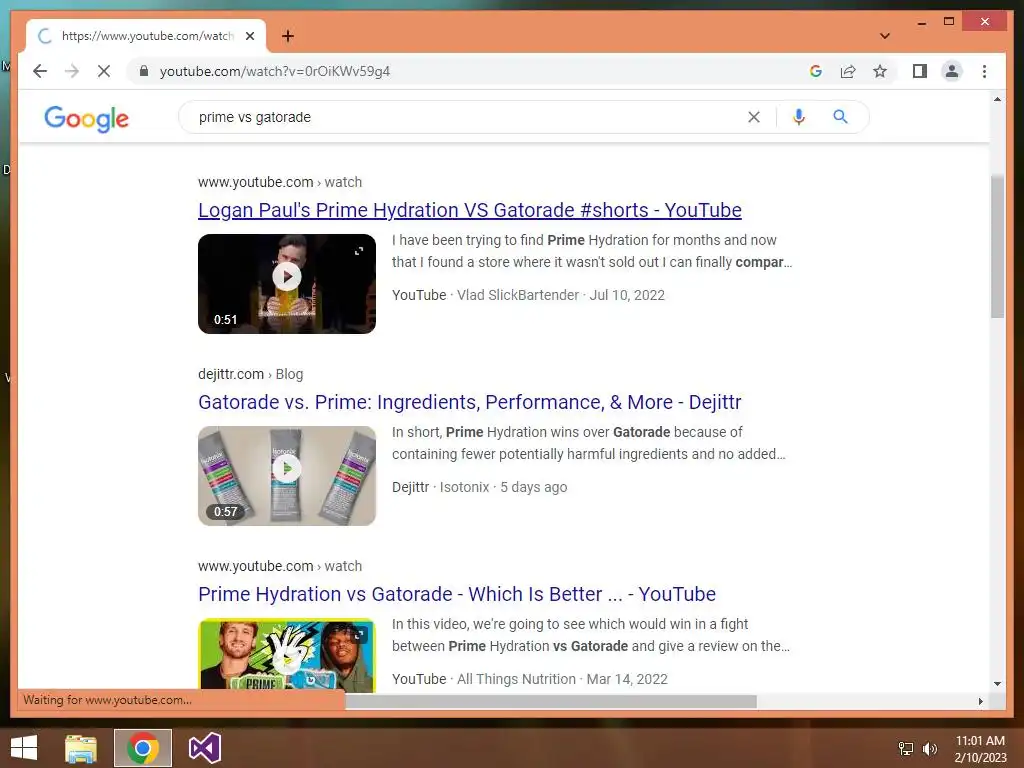Maximize the Chrome window
The width and height of the screenshot is (1024, 768).
[x=949, y=22]
